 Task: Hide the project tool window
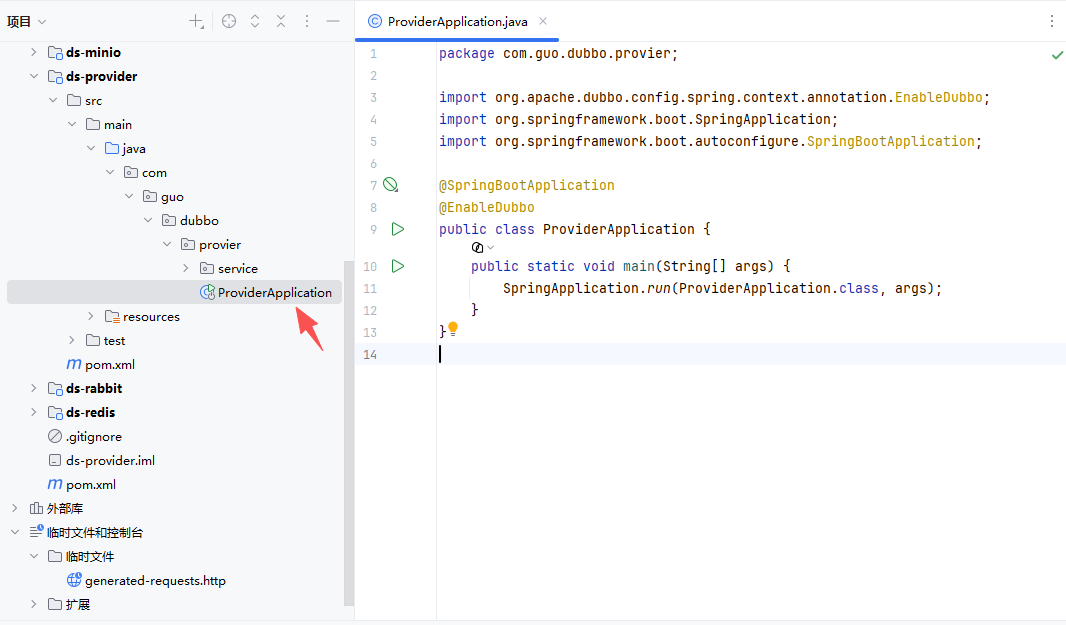[x=332, y=22]
